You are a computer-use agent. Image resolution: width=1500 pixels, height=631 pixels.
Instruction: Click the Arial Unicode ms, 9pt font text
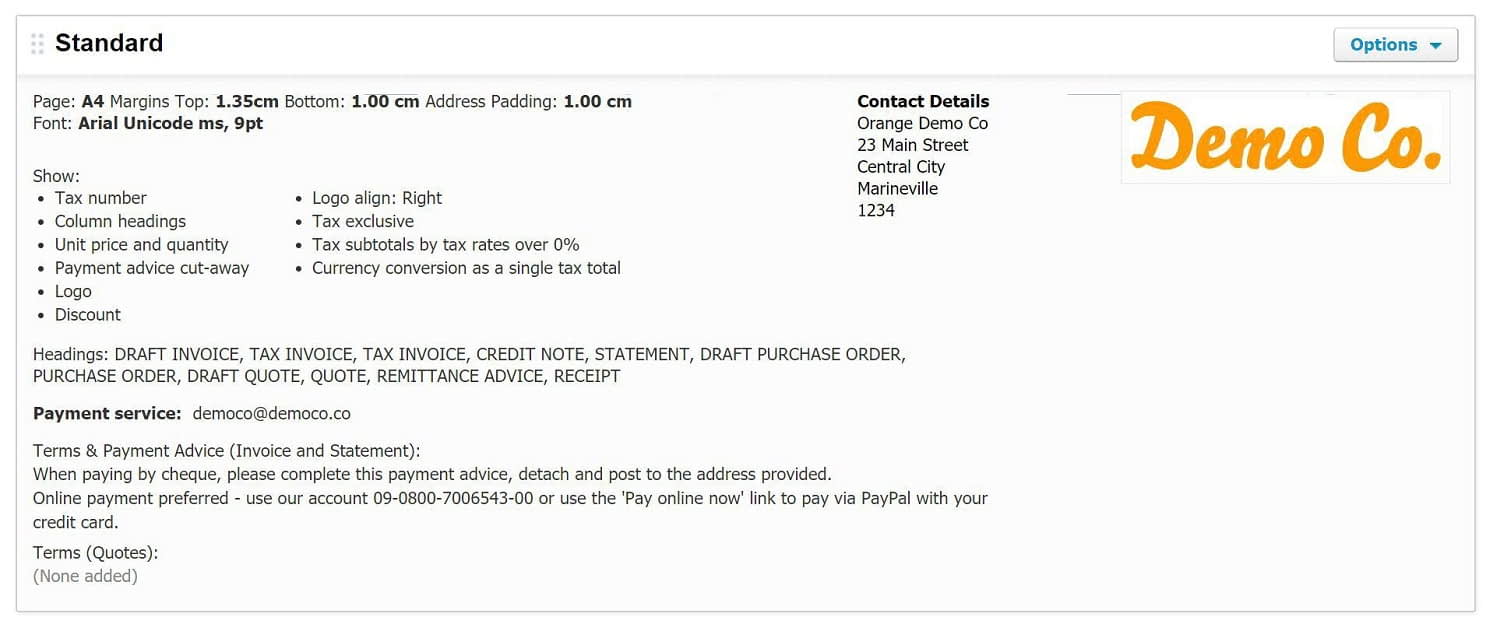[170, 123]
